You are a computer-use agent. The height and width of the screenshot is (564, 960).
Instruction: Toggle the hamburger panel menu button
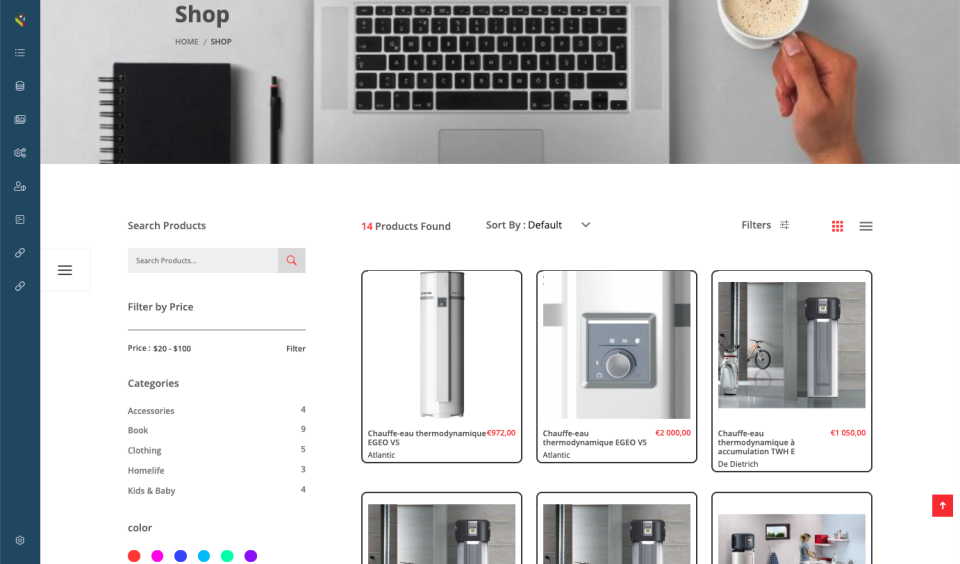pos(65,270)
